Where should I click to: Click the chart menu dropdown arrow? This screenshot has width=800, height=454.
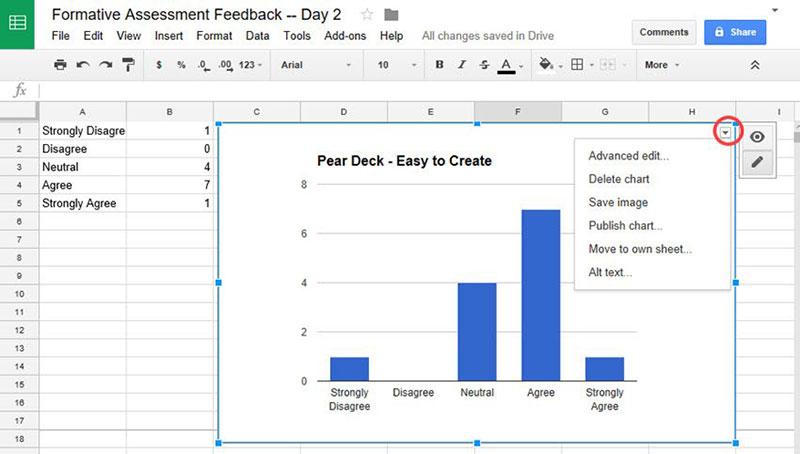tap(725, 133)
